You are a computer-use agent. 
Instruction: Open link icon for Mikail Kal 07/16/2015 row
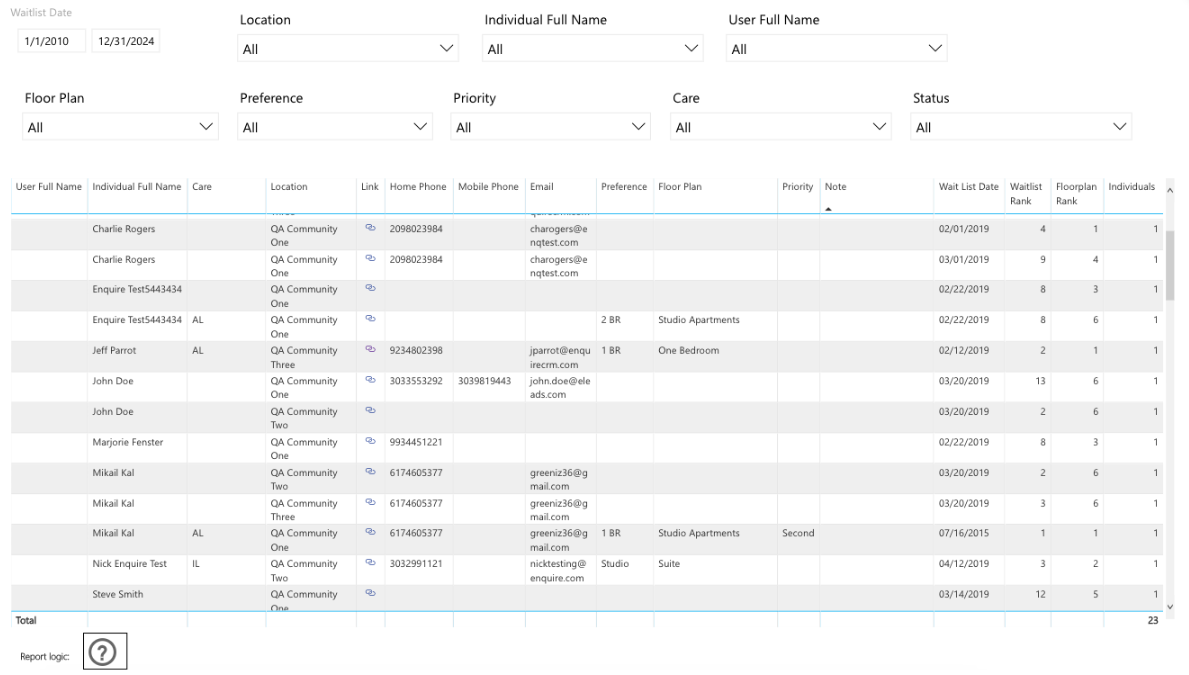(370, 532)
